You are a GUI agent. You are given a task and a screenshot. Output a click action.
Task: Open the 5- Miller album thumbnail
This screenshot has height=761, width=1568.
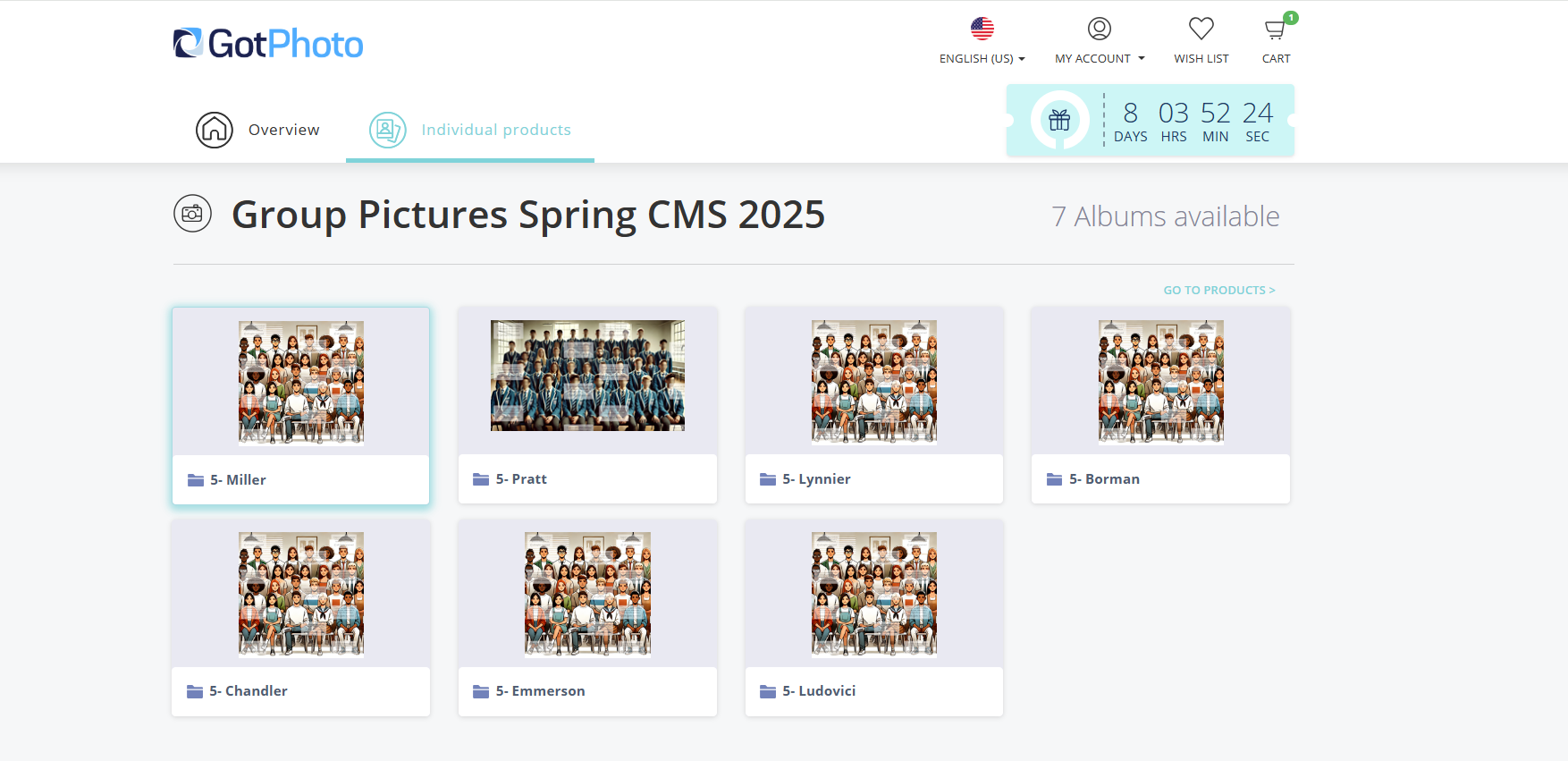[301, 382]
